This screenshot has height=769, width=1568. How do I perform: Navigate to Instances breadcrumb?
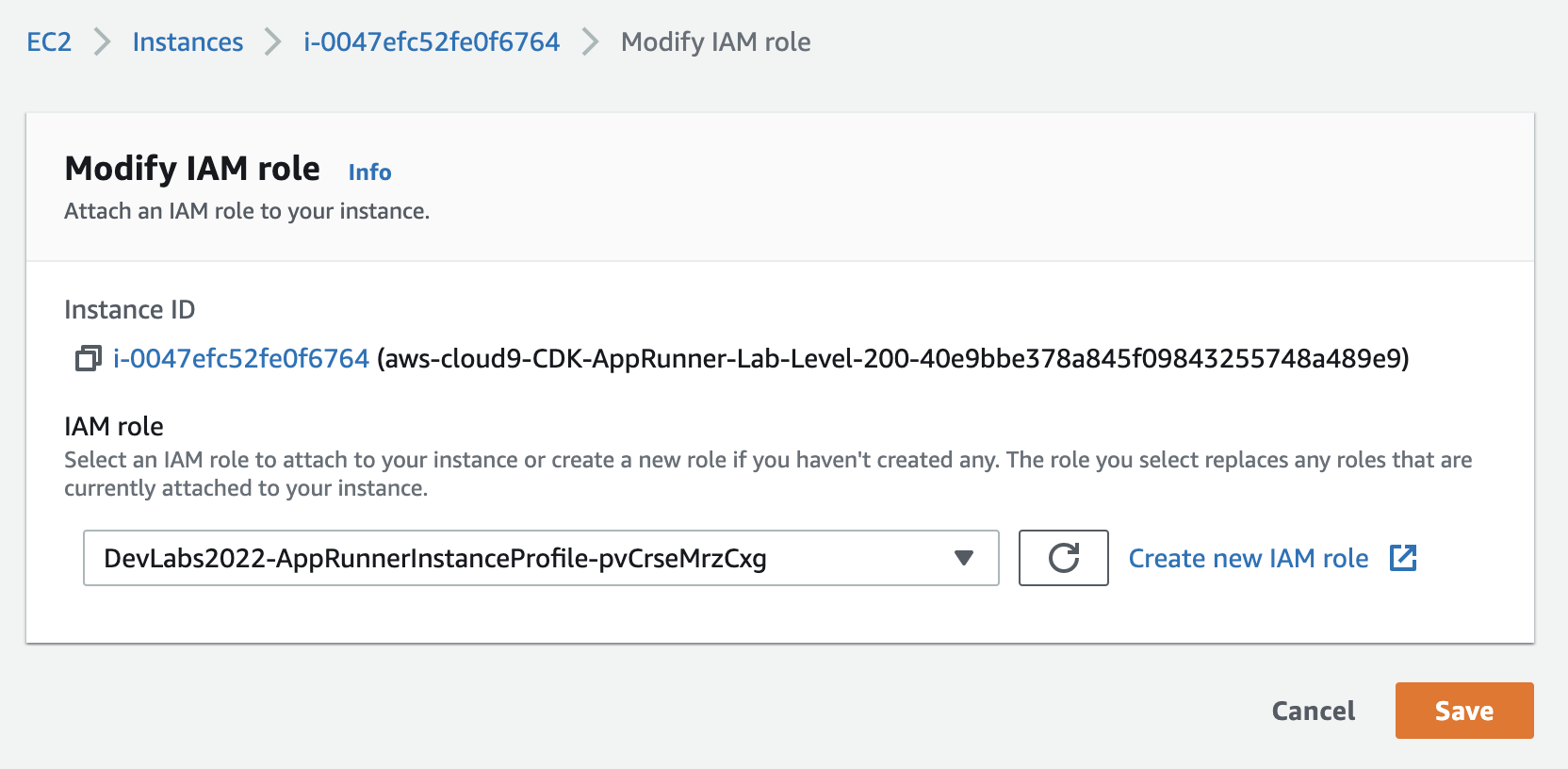(x=188, y=42)
